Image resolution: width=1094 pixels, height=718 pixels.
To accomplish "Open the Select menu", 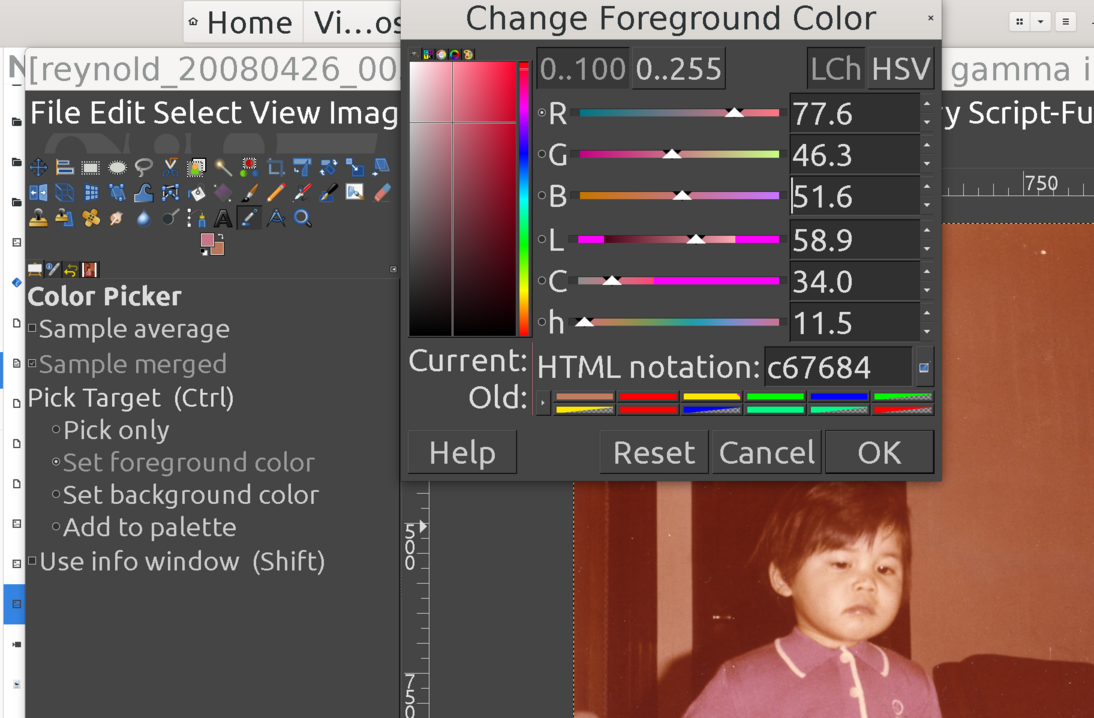I will tap(199, 112).
